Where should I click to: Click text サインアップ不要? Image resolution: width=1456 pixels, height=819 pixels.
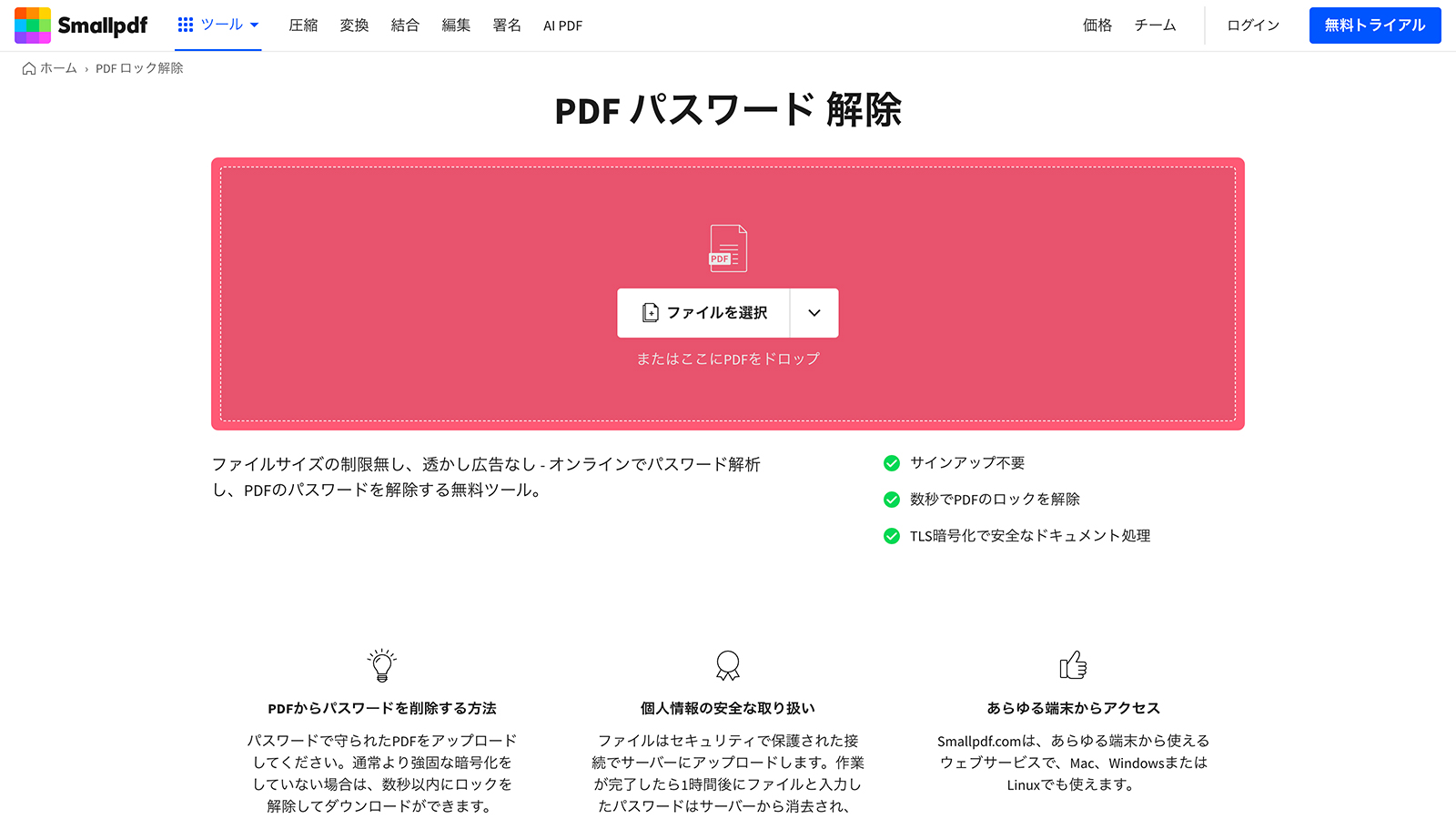coord(967,463)
